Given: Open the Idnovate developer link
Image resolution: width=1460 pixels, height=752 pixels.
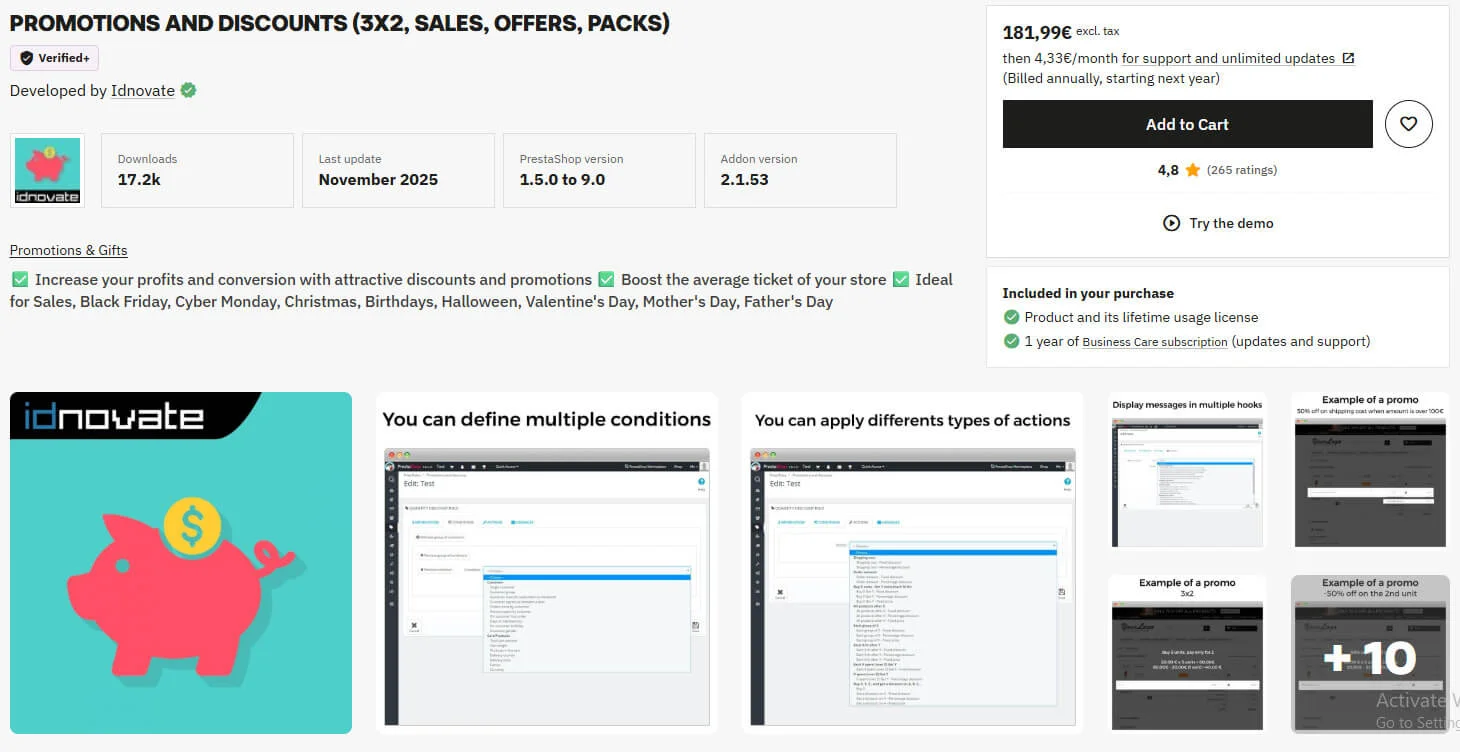Looking at the screenshot, I should pyautogui.click(x=142, y=91).
